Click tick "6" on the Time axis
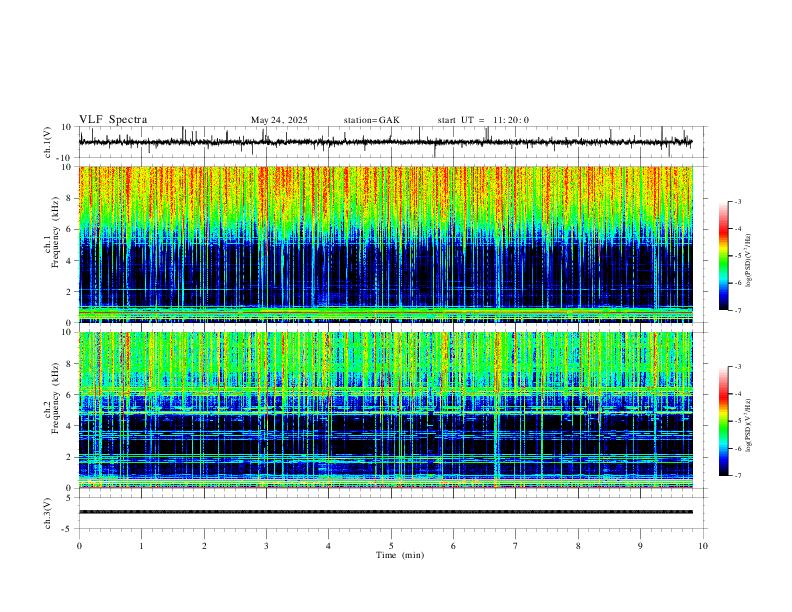The image size is (792, 612). pyautogui.click(x=454, y=546)
